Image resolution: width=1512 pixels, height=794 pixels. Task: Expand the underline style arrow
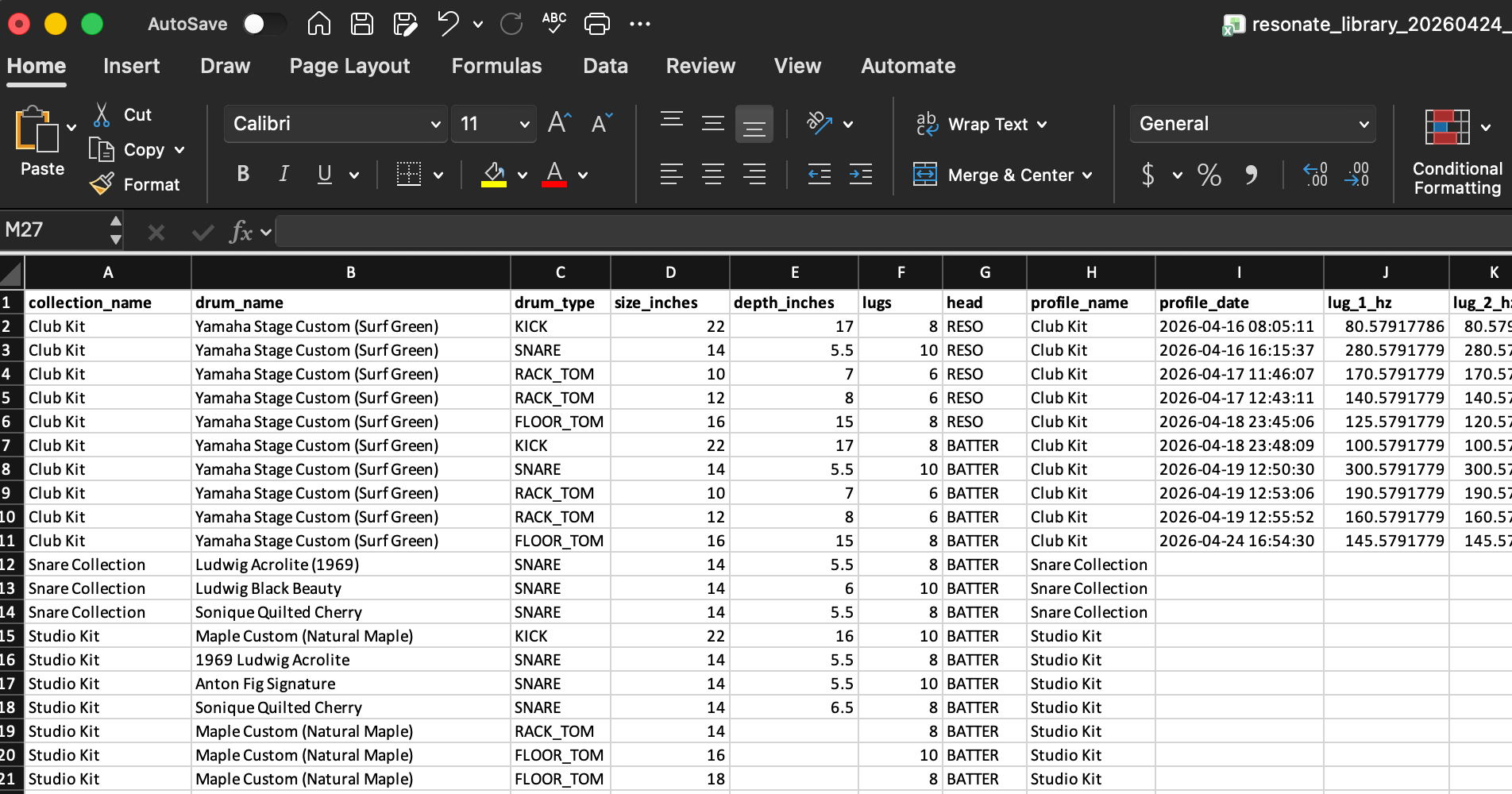tap(354, 175)
